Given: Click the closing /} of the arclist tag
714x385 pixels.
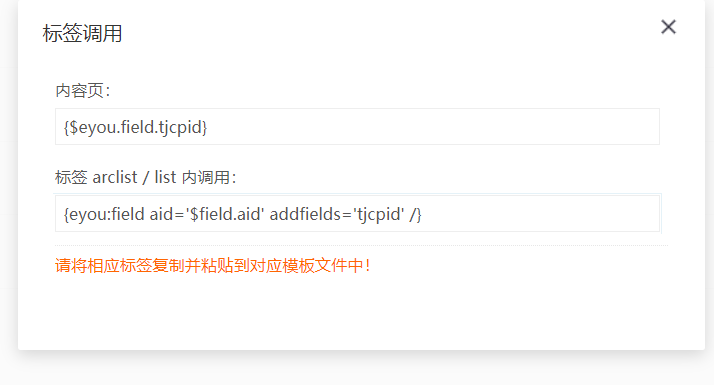Looking at the screenshot, I should click(415, 214).
